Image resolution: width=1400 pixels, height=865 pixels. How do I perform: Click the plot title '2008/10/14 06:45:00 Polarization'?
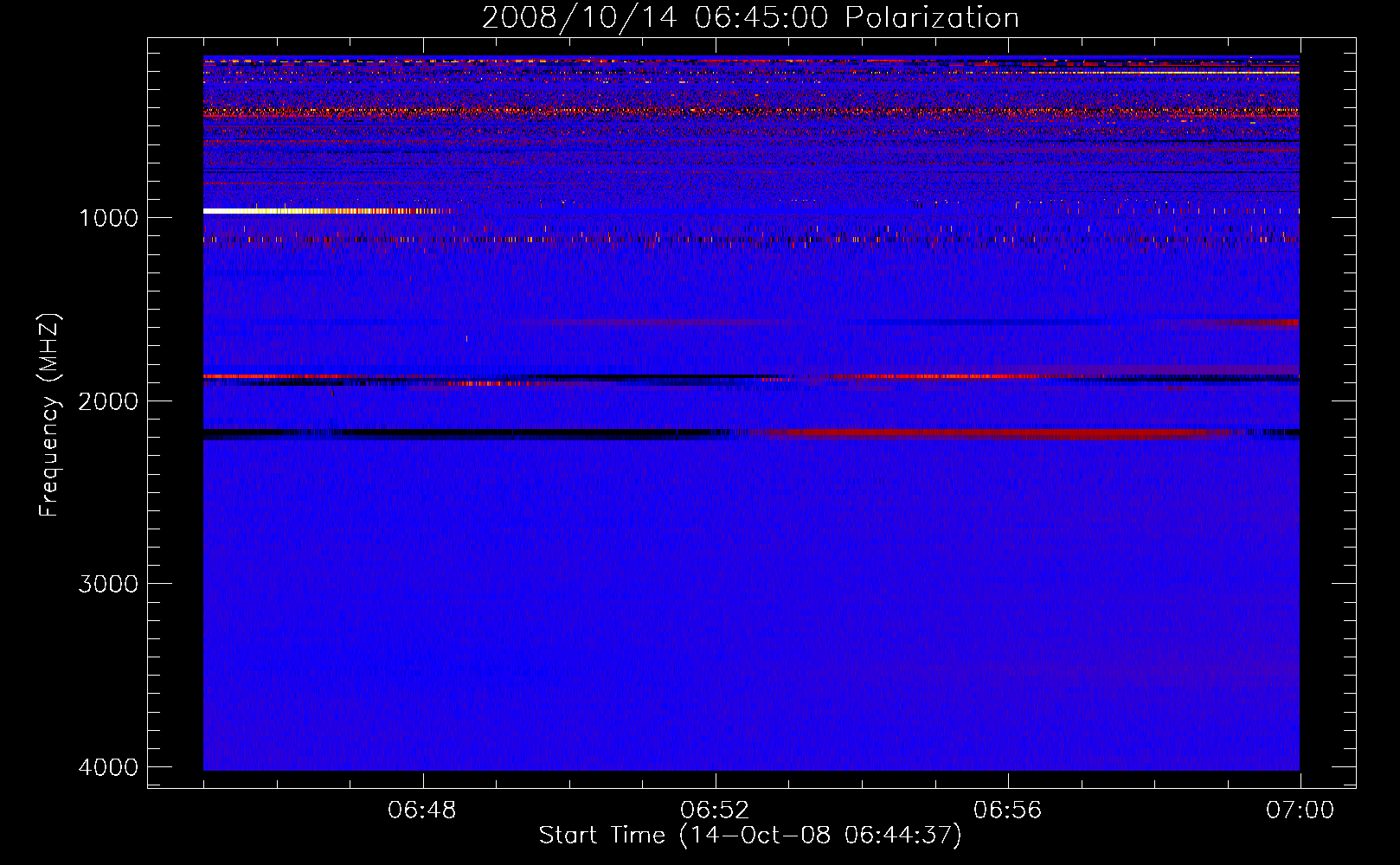click(x=750, y=17)
